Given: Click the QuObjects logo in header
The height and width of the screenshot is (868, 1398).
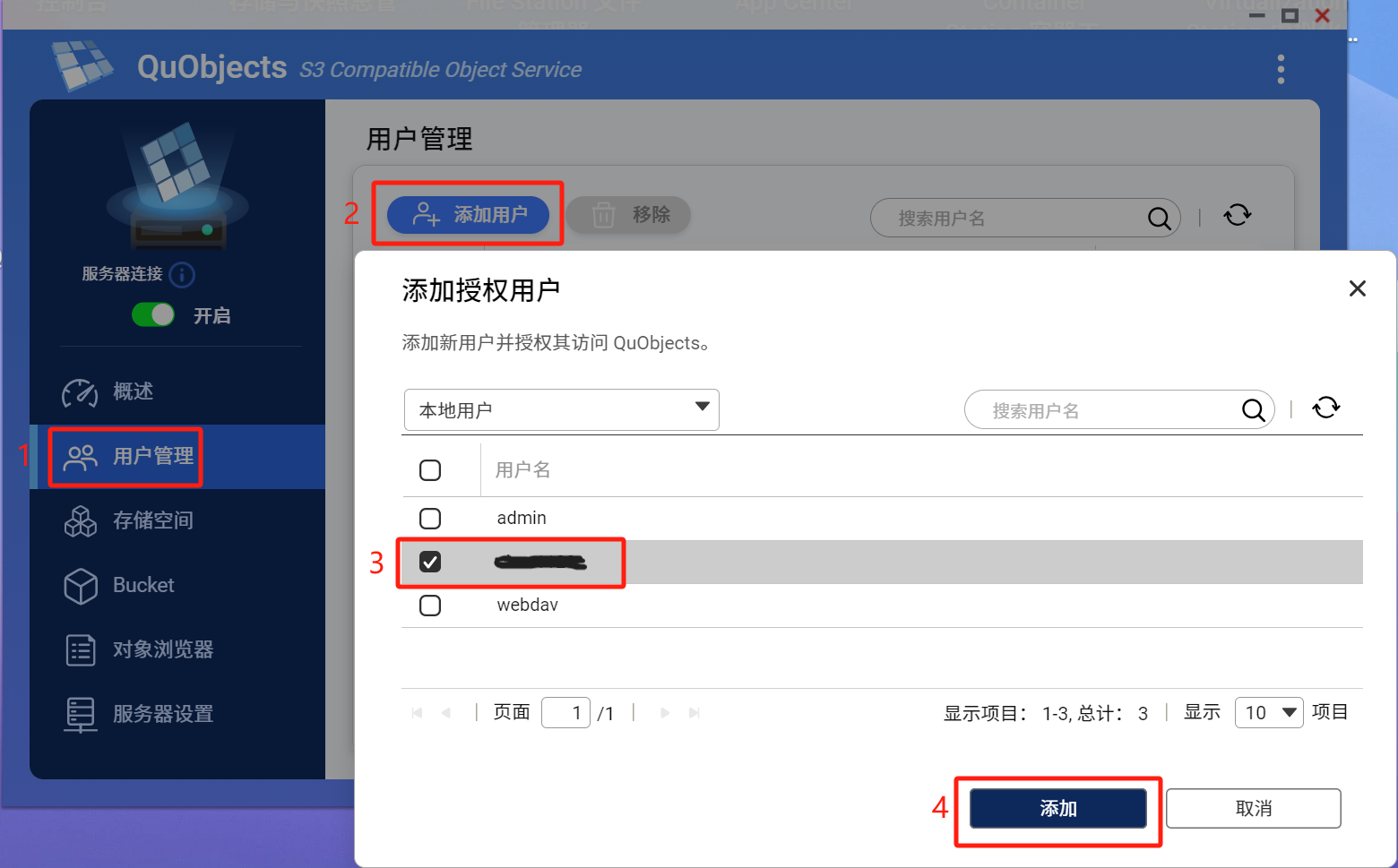Looking at the screenshot, I should coord(82,65).
